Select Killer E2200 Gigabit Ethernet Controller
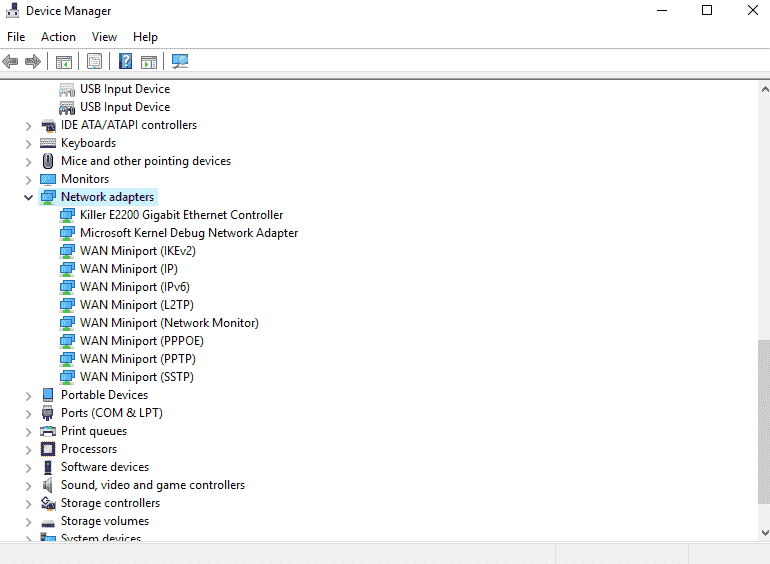The image size is (770, 564). [181, 215]
